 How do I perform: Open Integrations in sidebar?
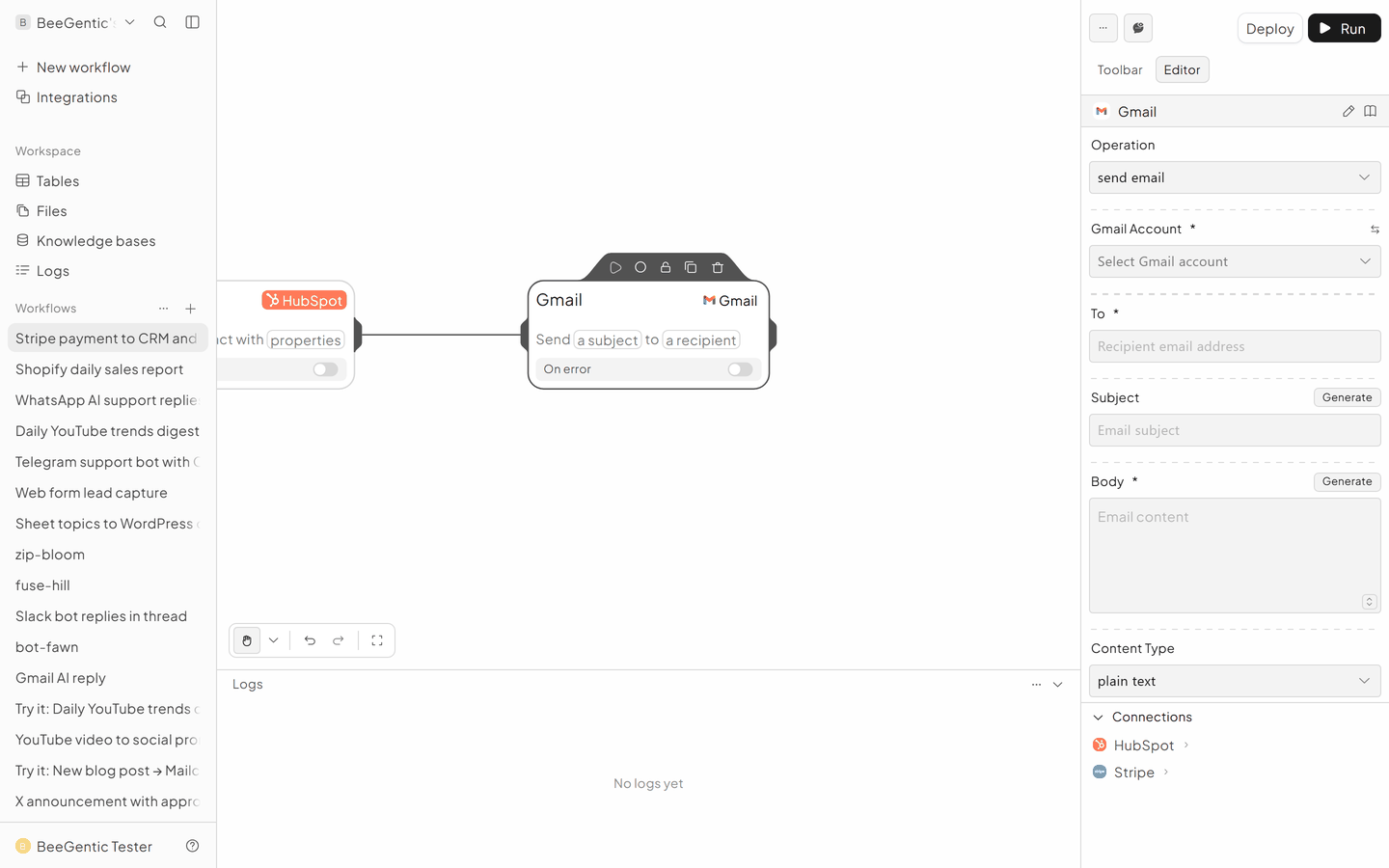pyautogui.click(x=108, y=97)
